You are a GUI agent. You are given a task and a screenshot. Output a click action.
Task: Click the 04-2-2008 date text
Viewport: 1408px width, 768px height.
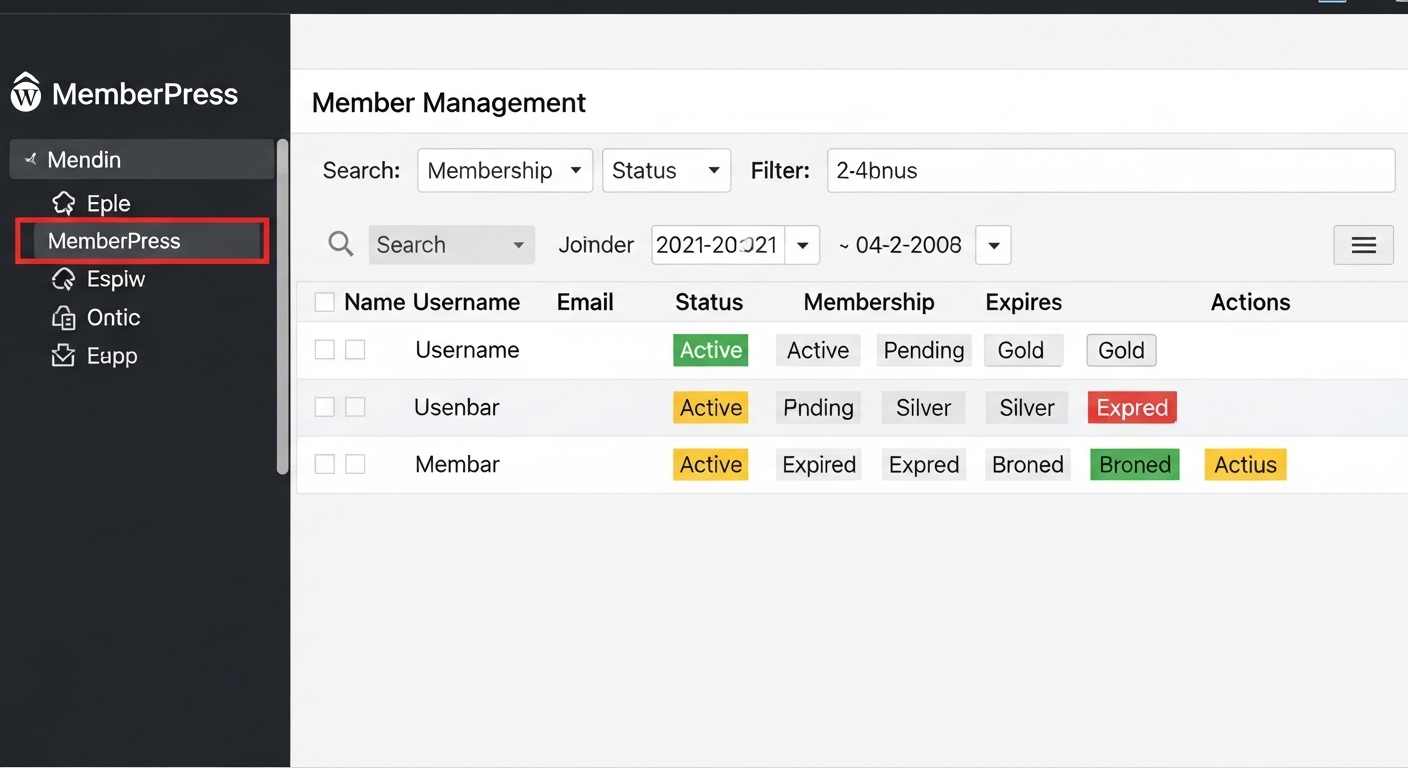coord(908,245)
